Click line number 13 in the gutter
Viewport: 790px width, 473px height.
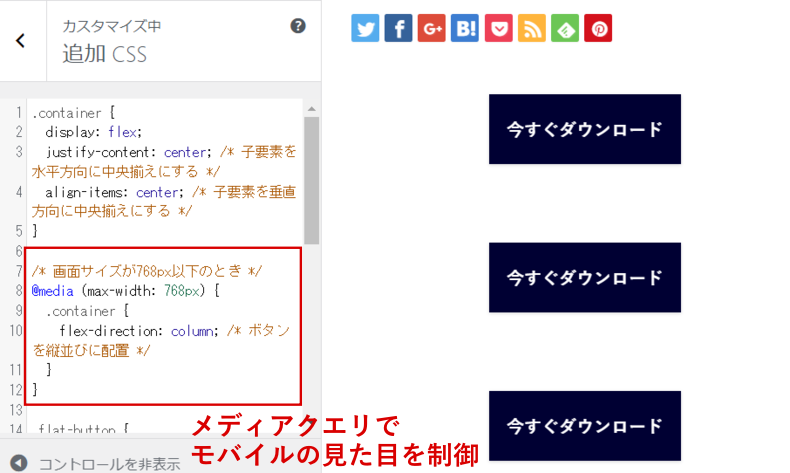point(16,410)
